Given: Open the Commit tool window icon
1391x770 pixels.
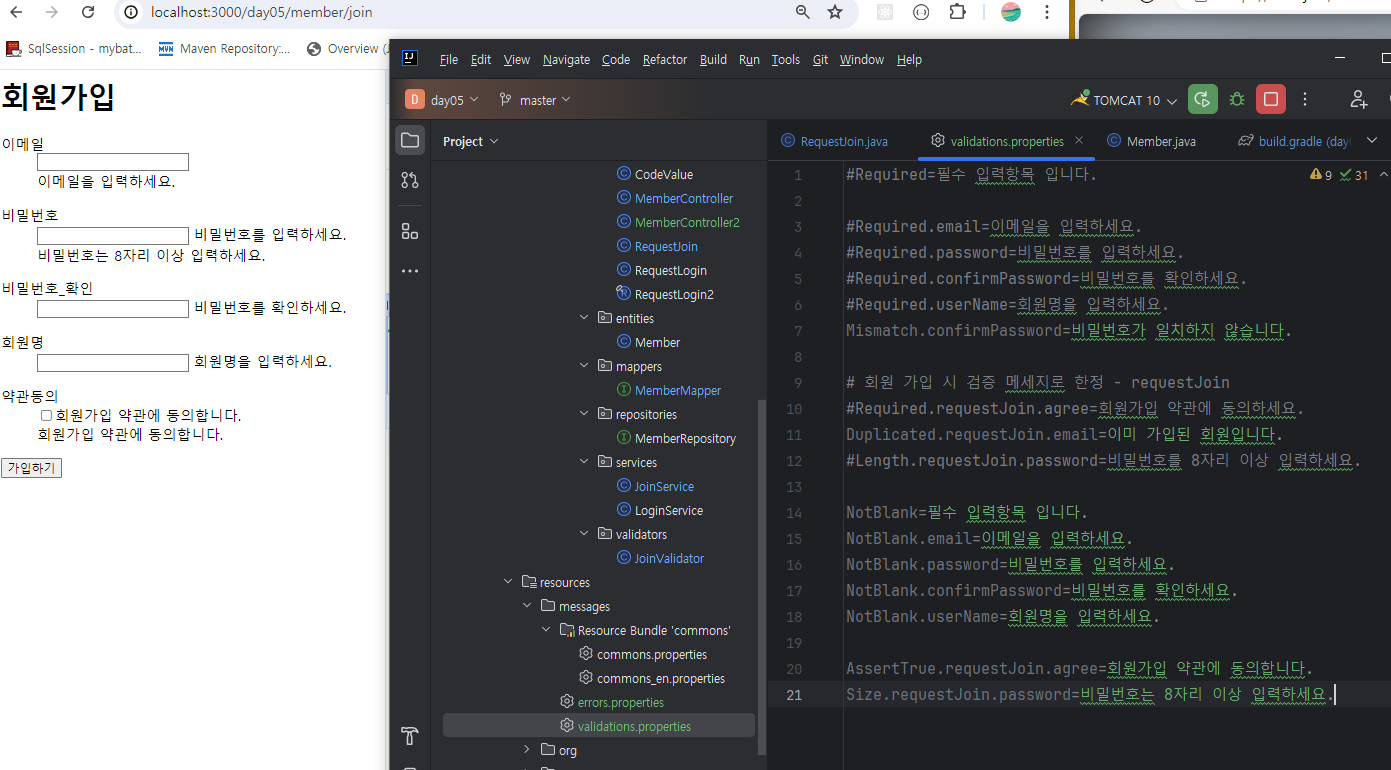Looking at the screenshot, I should click(x=409, y=181).
